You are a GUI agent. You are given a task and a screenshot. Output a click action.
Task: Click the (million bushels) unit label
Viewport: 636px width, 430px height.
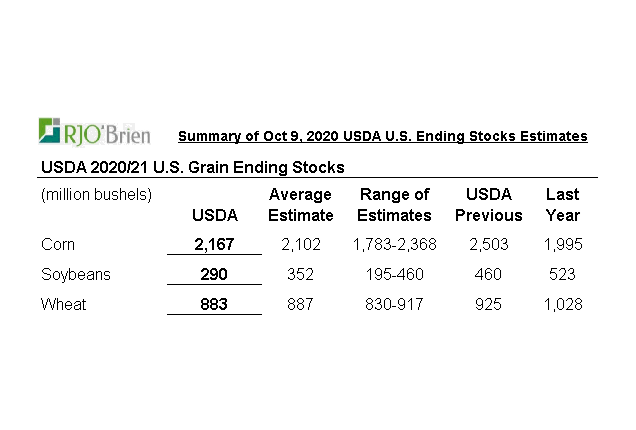tap(96, 194)
